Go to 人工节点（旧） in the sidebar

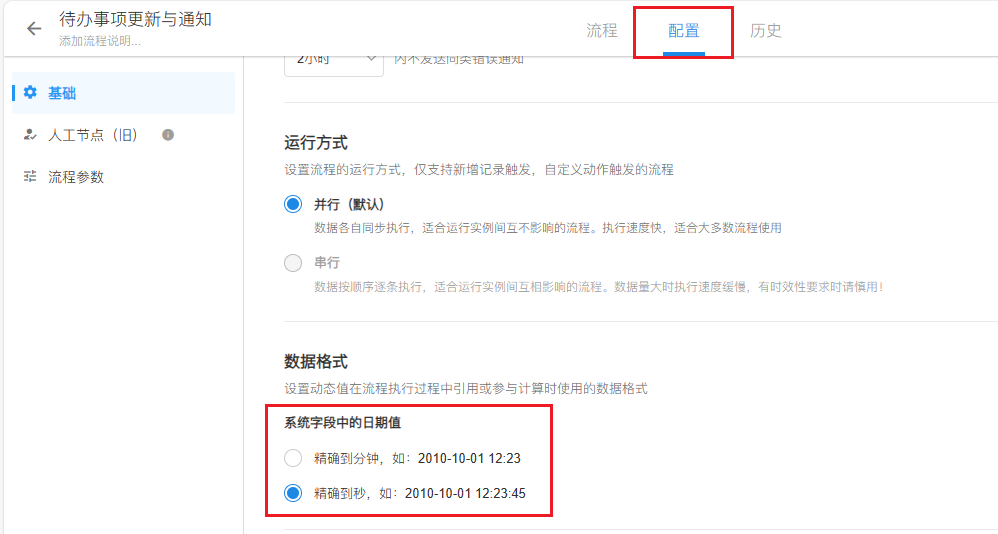click(x=93, y=135)
